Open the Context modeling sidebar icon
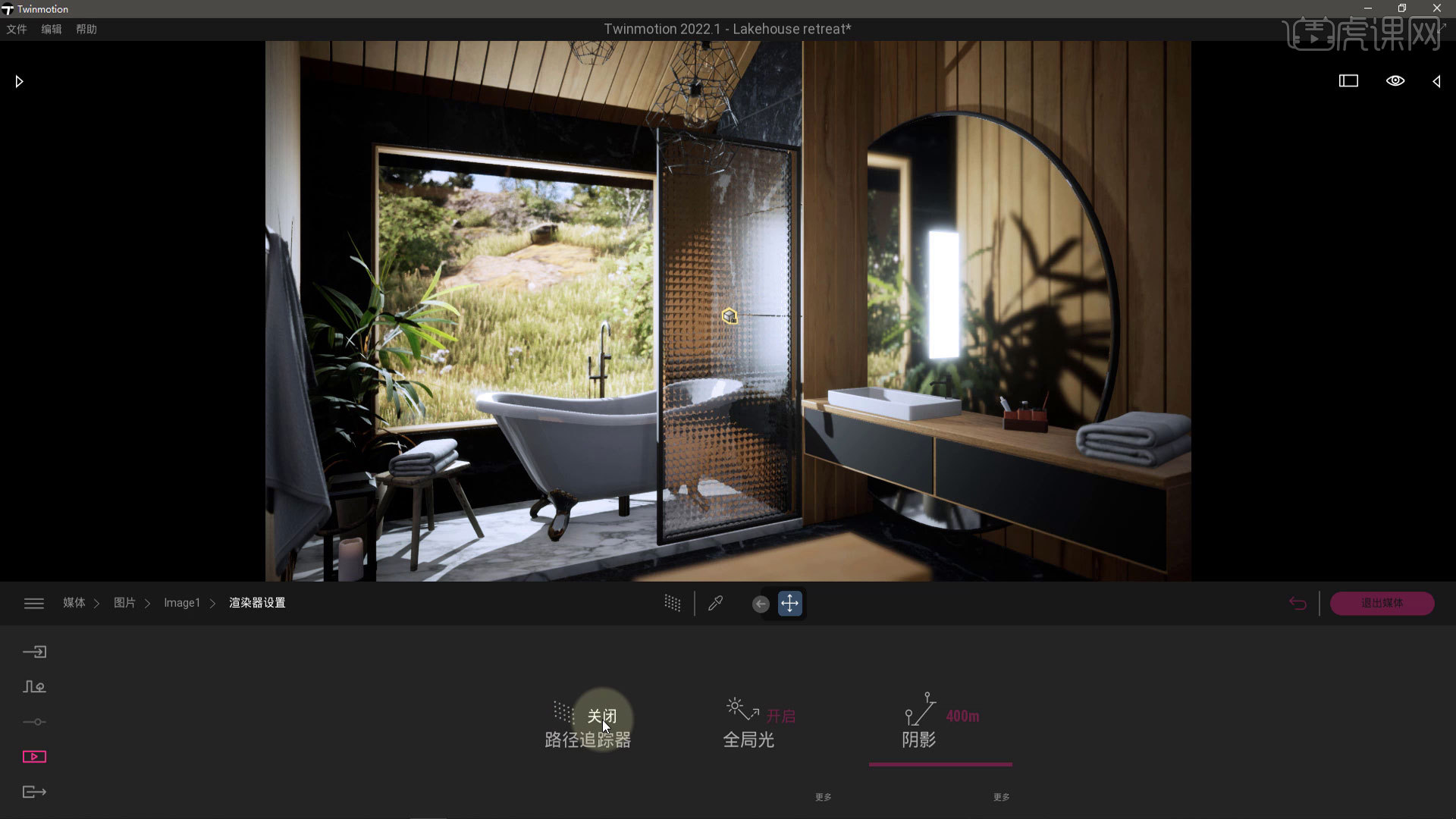This screenshot has height=819, width=1456. point(34,687)
